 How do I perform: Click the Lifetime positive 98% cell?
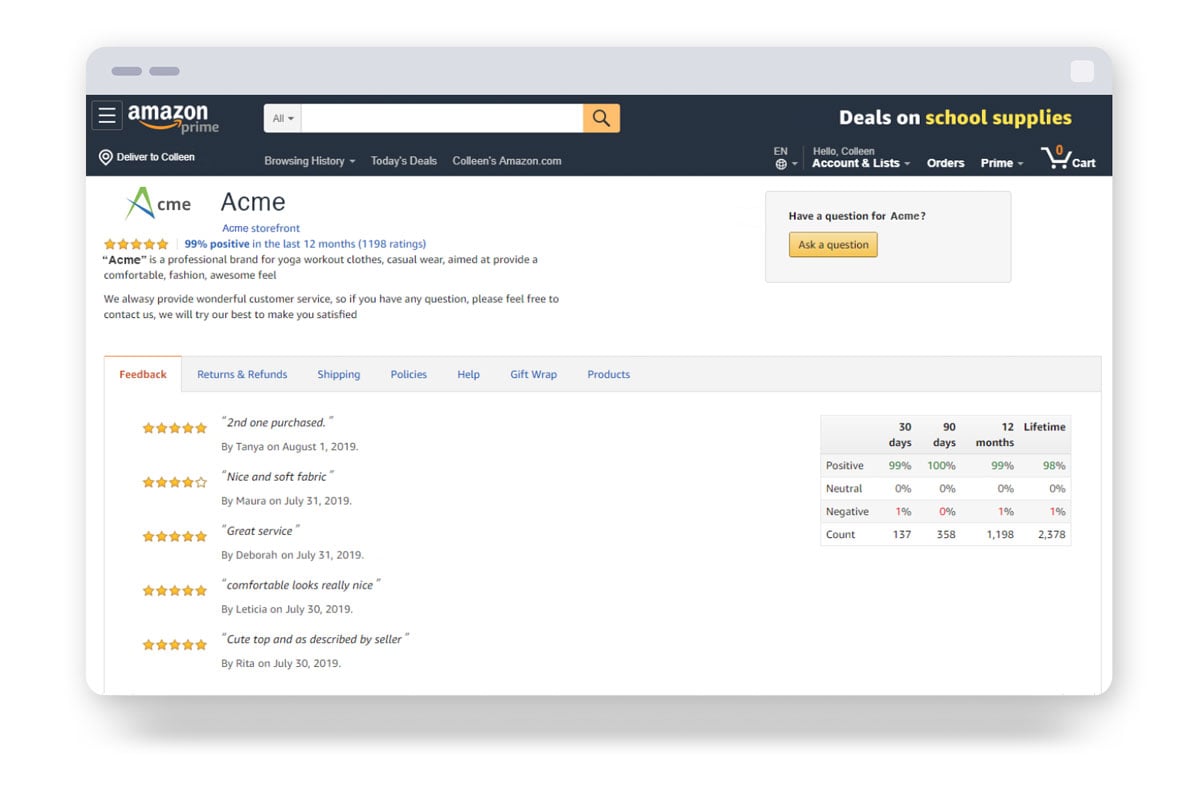point(1053,465)
